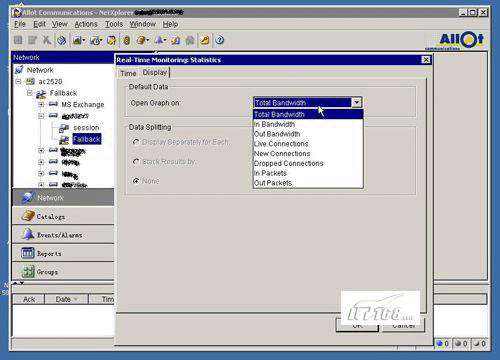Viewport: 500px width, 360px height.
Task: Open dropdown arrow beside monitoring graph icon
Action: [x=84, y=40]
